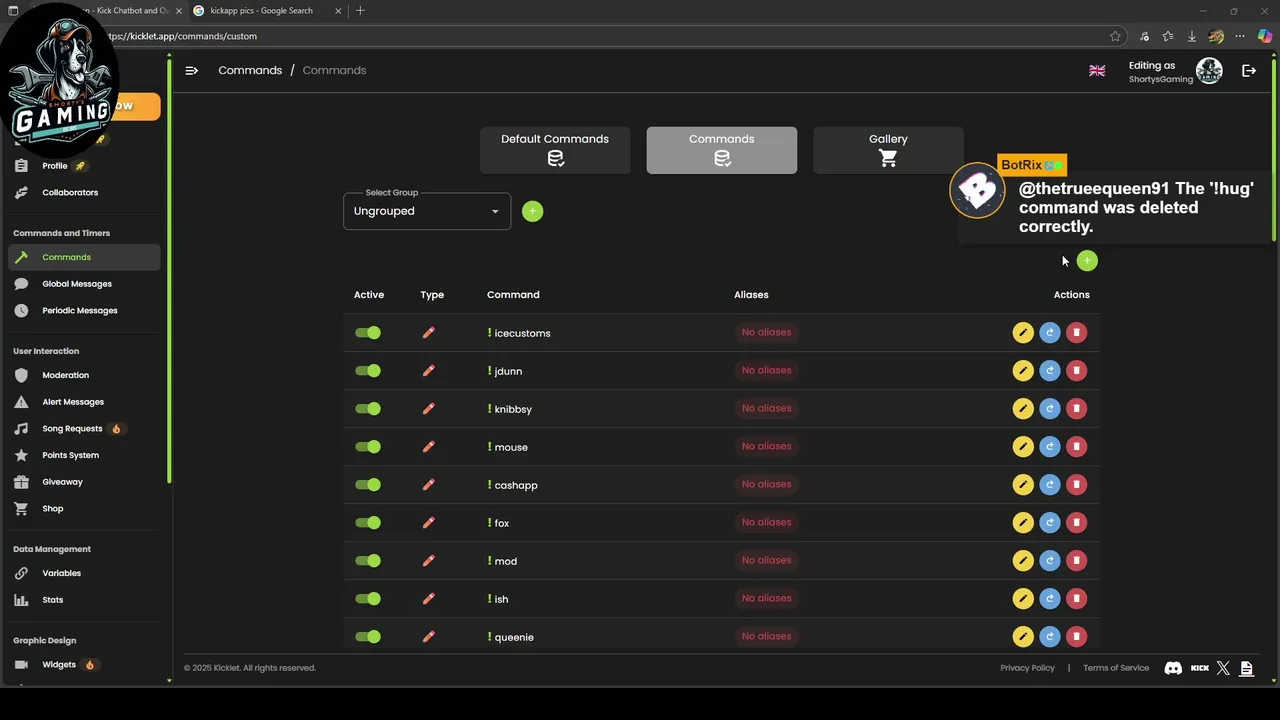The image size is (1280, 720).
Task: Switch to the Default Commands tab
Action: point(555,150)
